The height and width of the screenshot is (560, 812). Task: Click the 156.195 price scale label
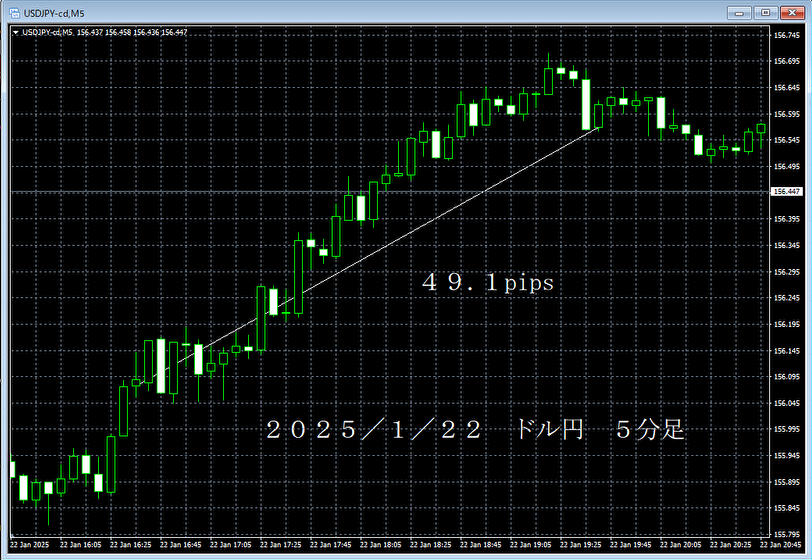pos(787,324)
